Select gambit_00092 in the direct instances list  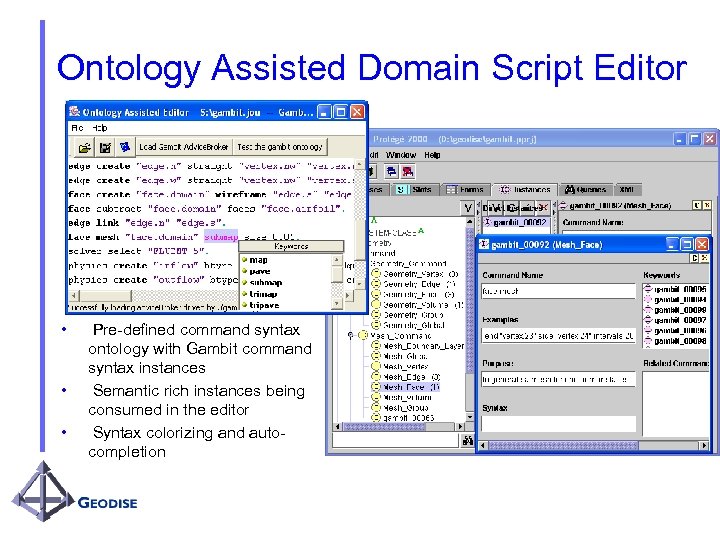click(515, 222)
